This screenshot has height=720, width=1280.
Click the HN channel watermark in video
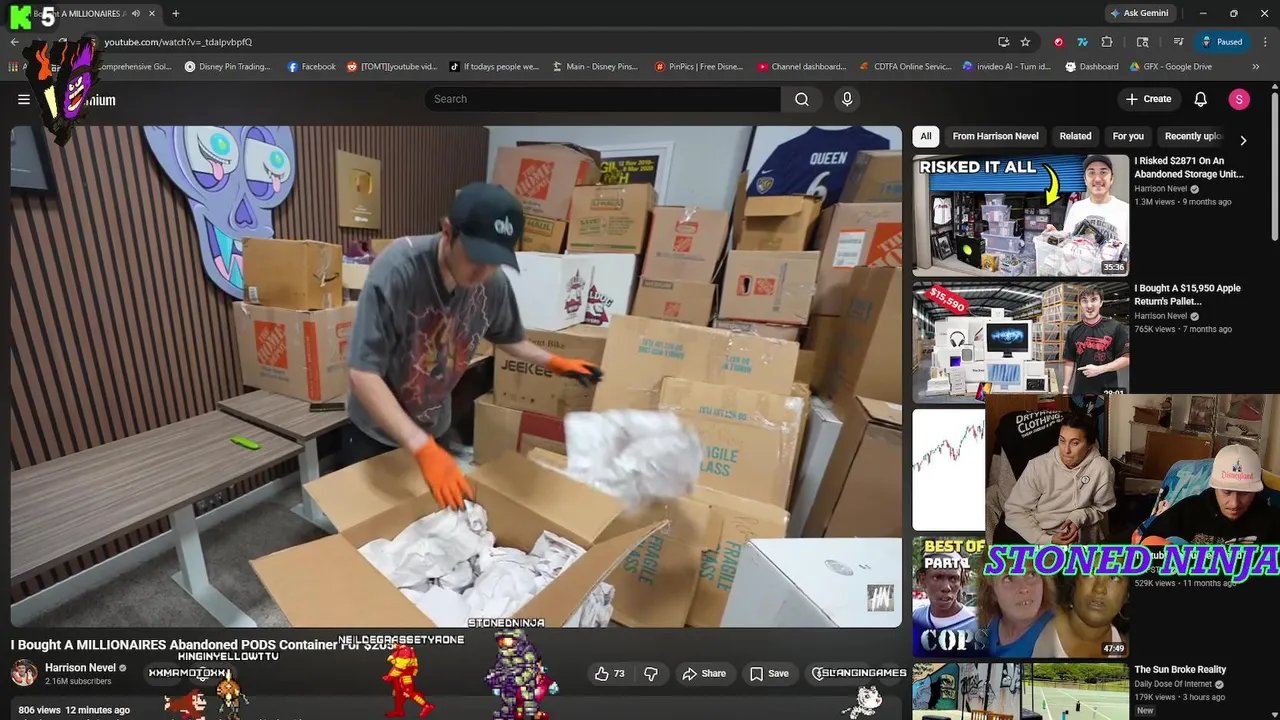click(880, 597)
